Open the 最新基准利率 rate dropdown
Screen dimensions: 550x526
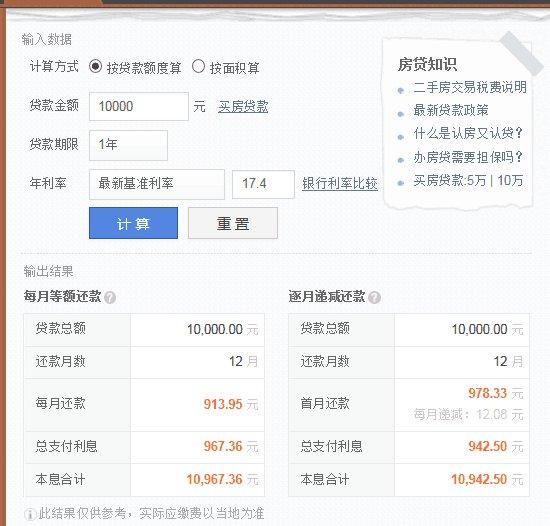(157, 184)
